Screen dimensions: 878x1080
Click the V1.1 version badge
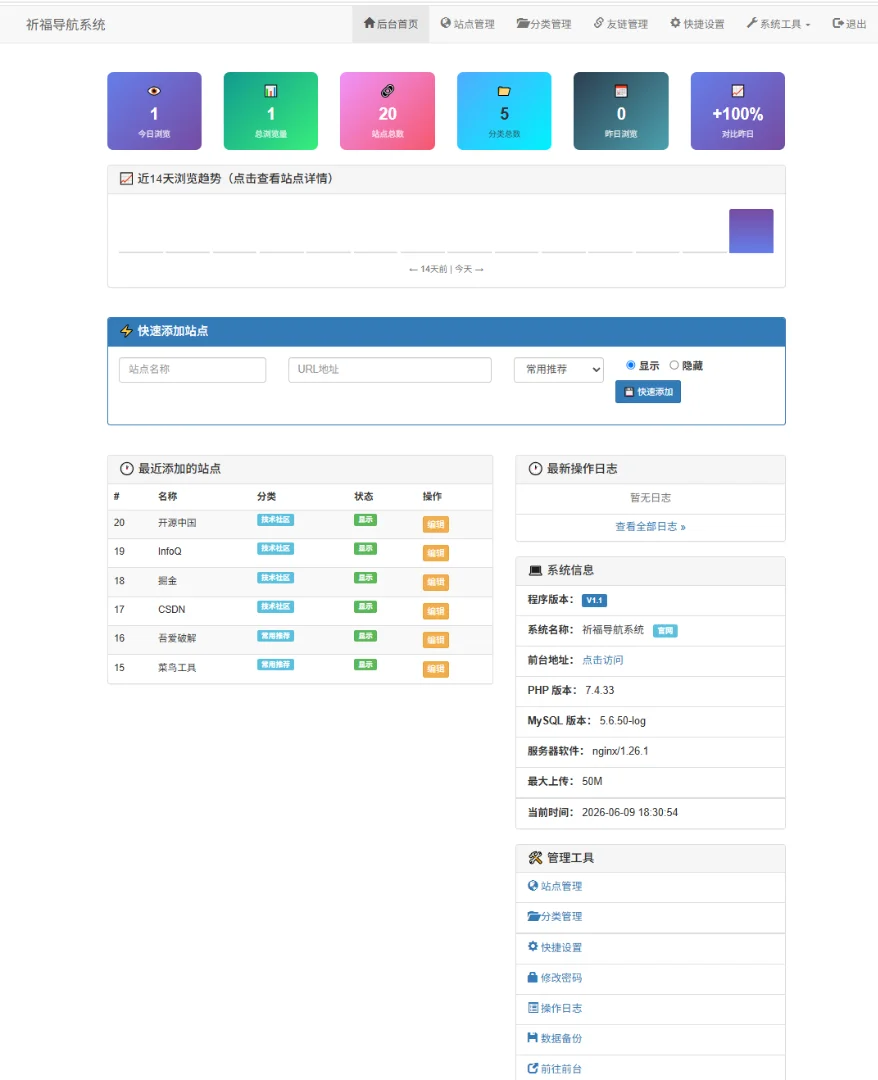pyautogui.click(x=594, y=600)
